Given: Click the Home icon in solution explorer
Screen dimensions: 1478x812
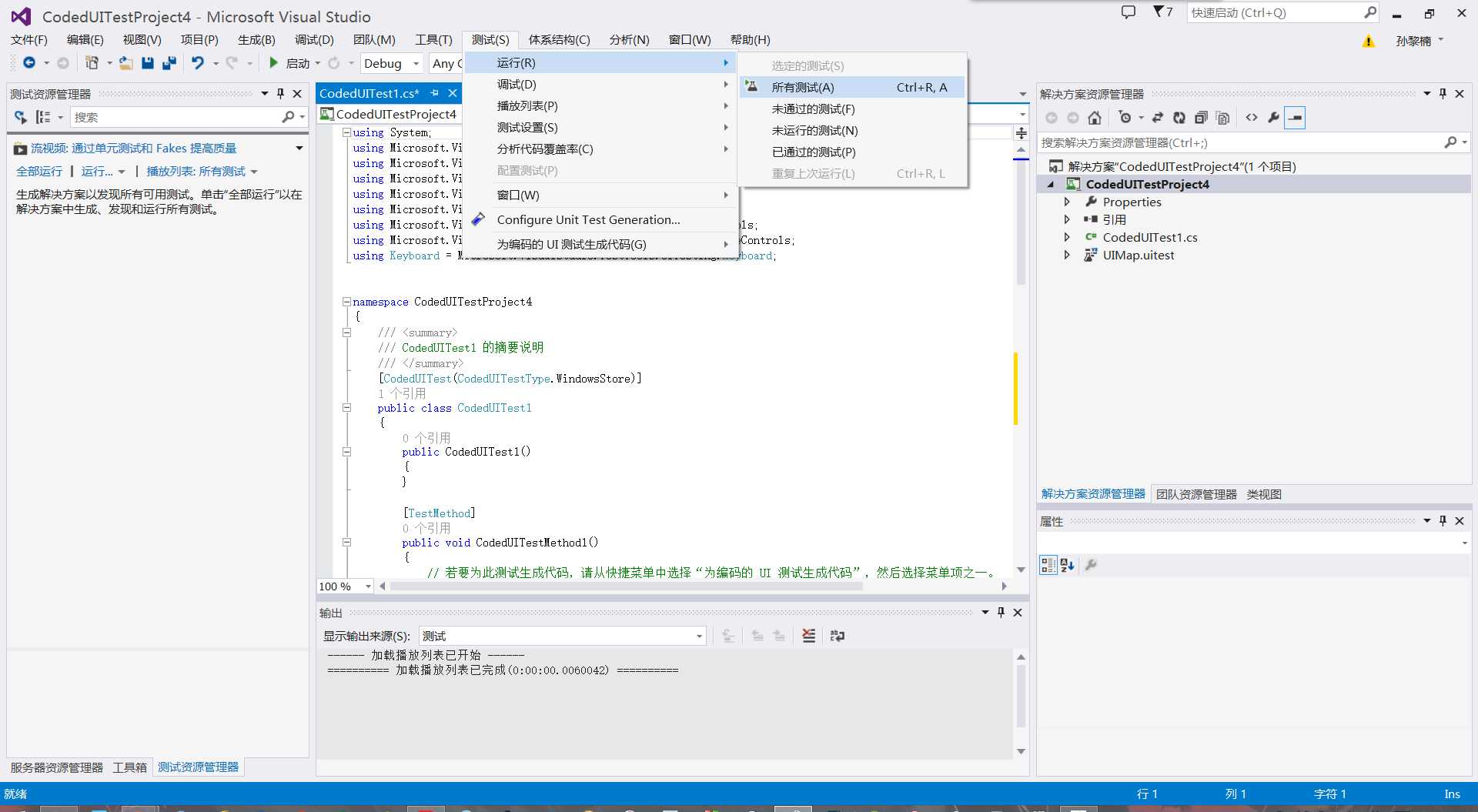Looking at the screenshot, I should point(1095,118).
